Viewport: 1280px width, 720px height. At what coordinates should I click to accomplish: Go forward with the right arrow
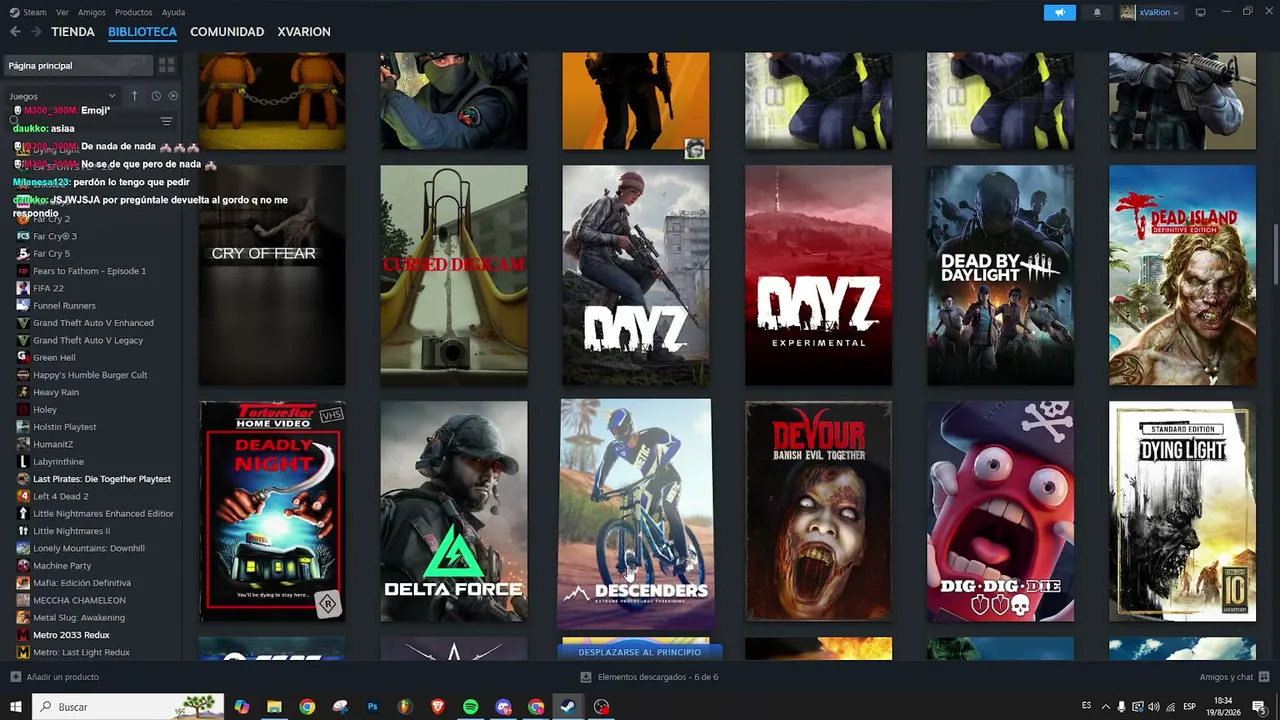click(x=36, y=32)
